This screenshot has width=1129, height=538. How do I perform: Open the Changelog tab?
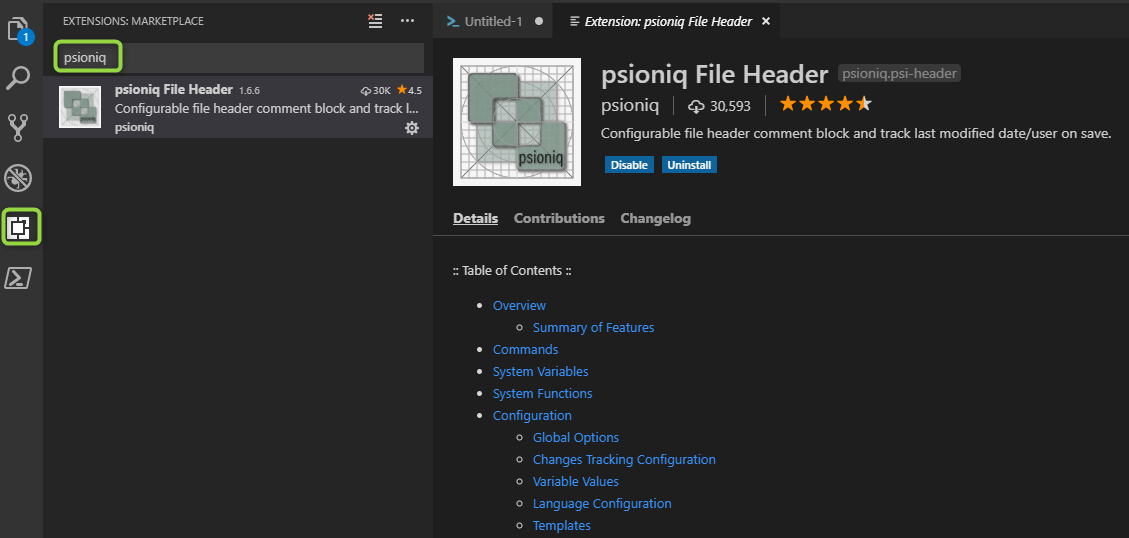point(655,218)
